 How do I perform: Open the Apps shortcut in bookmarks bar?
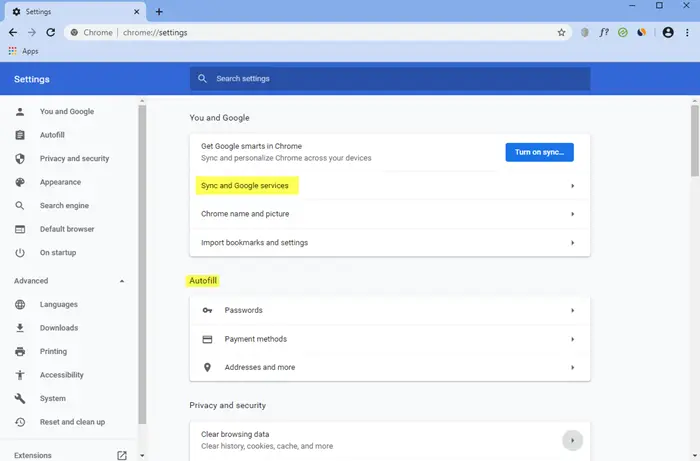pos(23,51)
